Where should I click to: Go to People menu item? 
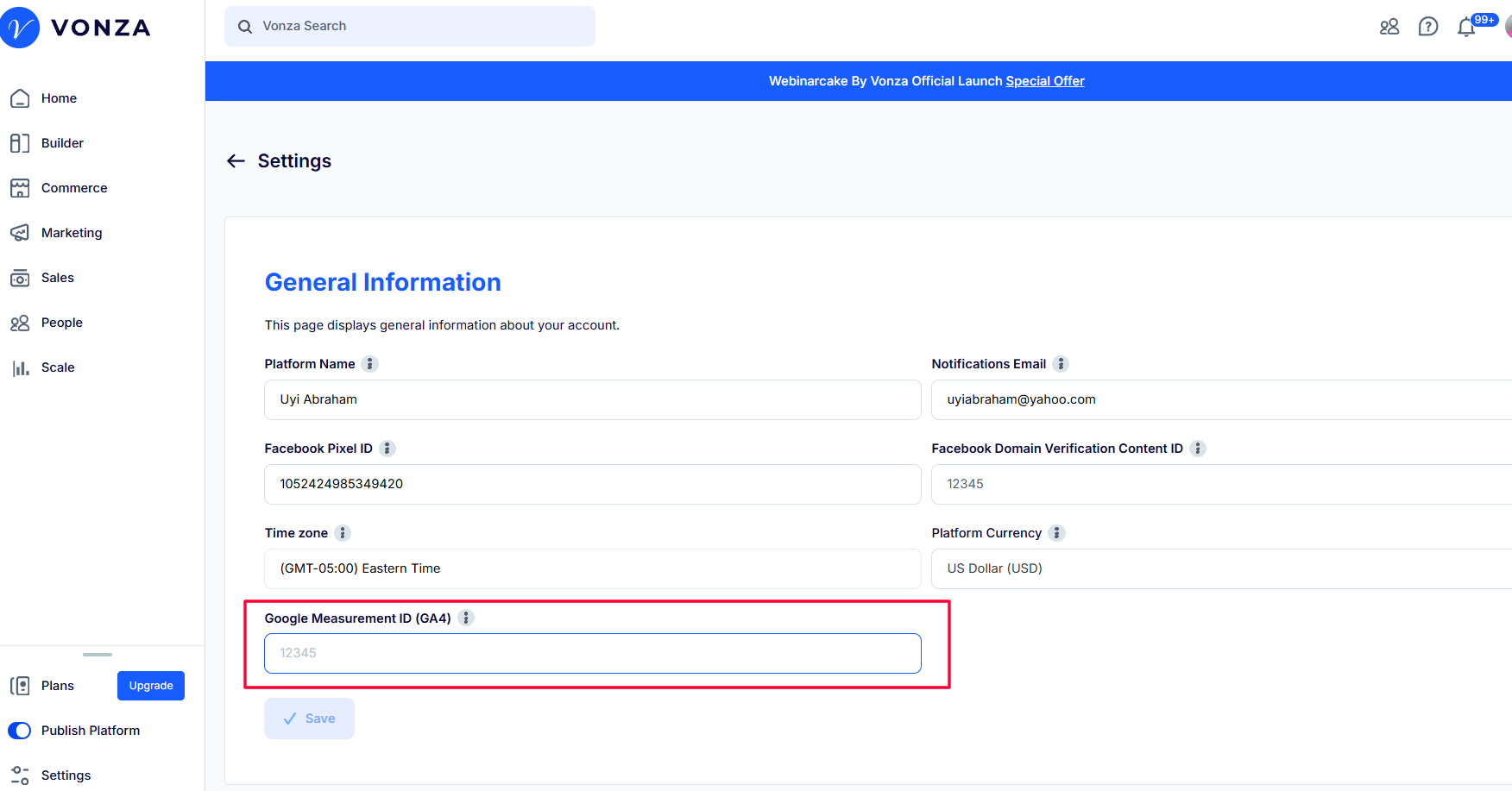click(62, 323)
